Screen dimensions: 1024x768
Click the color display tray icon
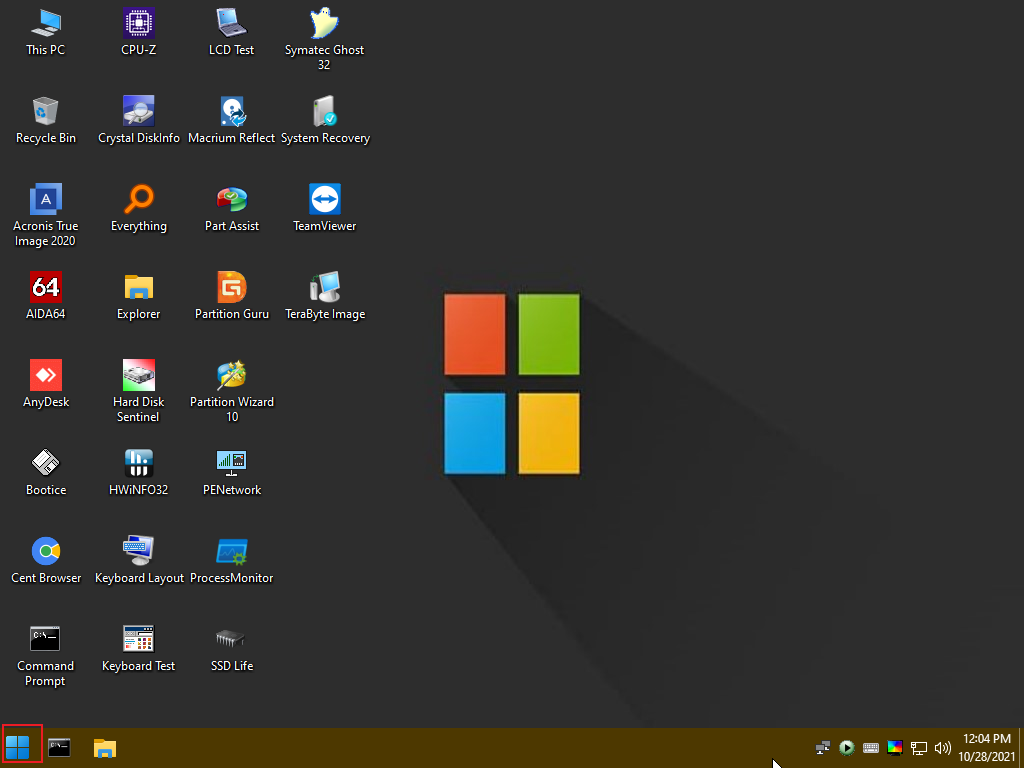click(x=895, y=748)
